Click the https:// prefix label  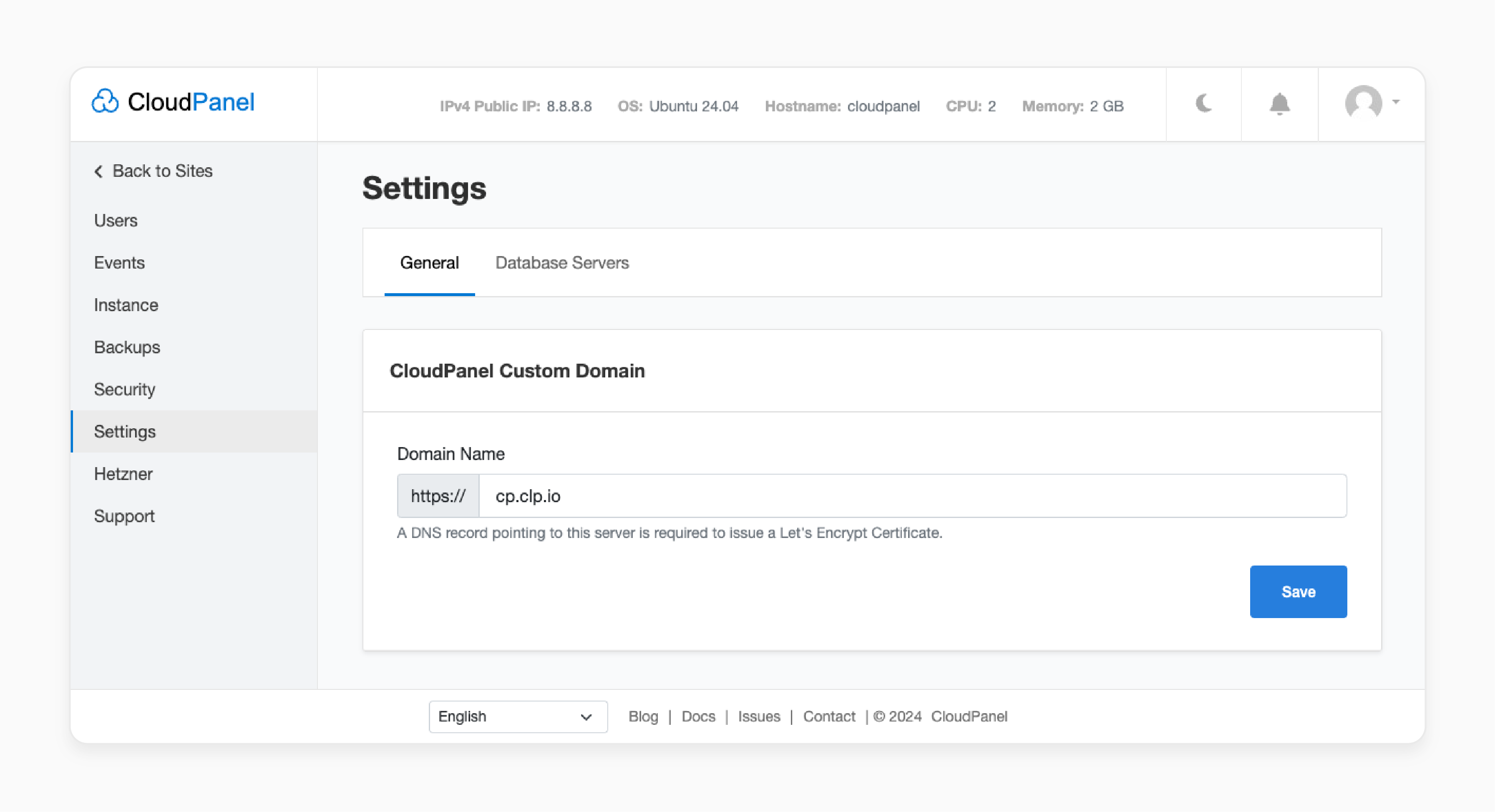tap(438, 496)
